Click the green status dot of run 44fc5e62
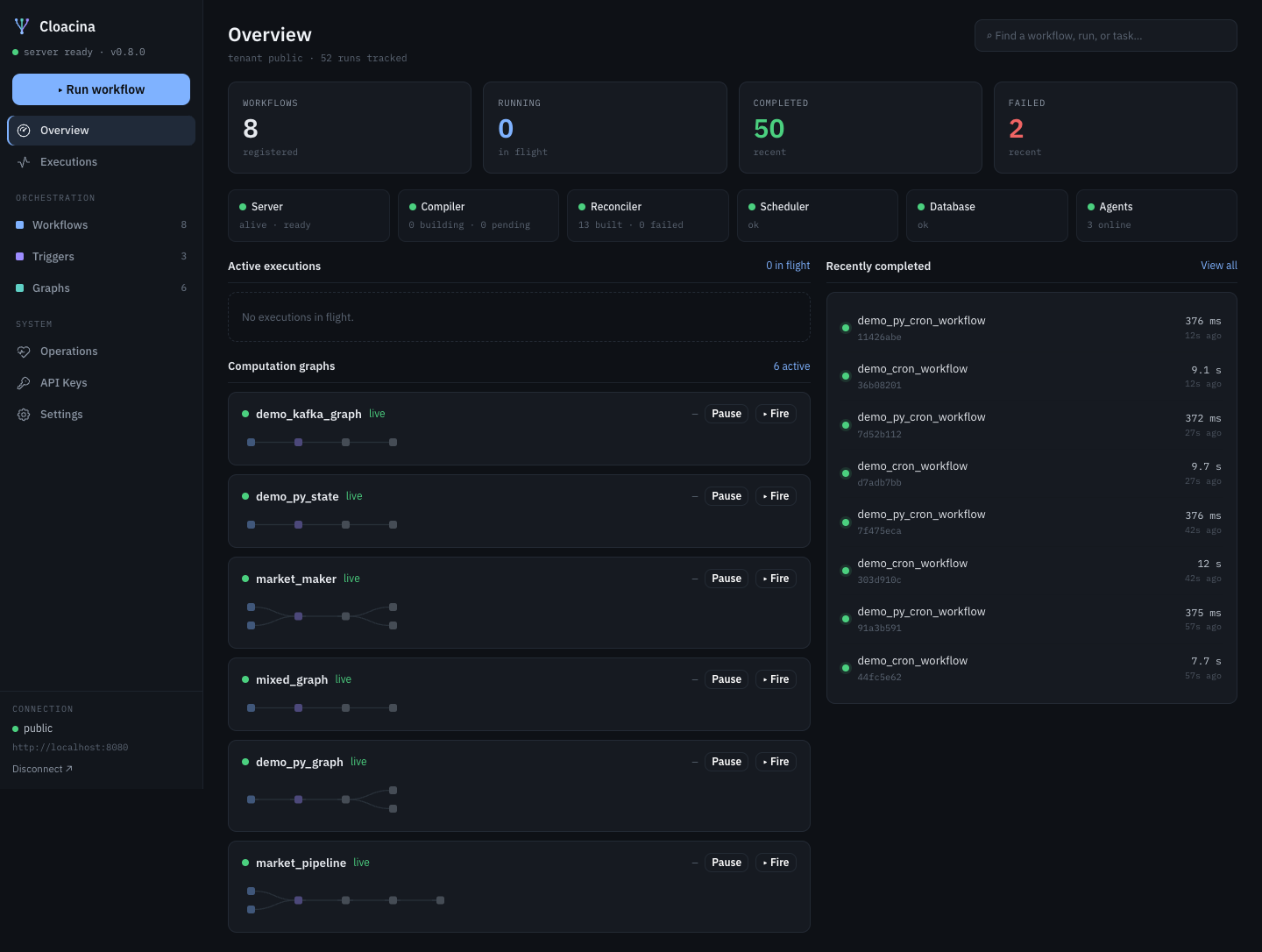This screenshot has width=1262, height=952. [x=846, y=668]
